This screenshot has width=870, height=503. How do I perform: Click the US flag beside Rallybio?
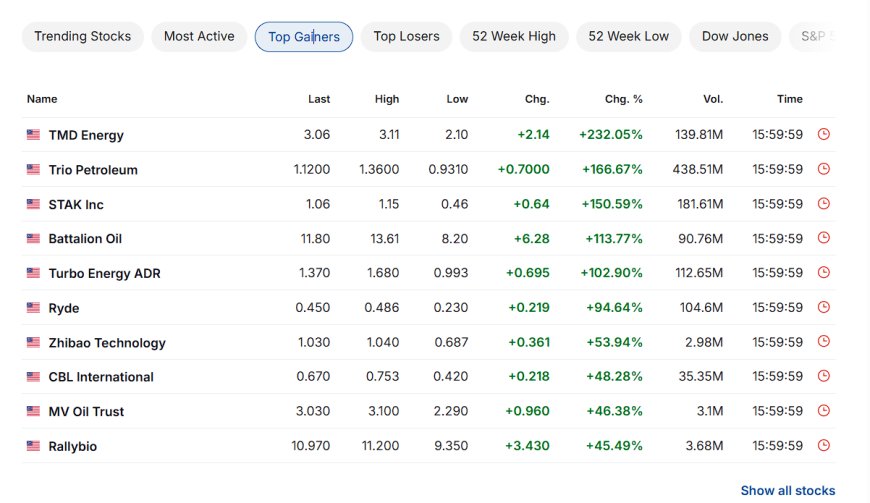point(33,445)
